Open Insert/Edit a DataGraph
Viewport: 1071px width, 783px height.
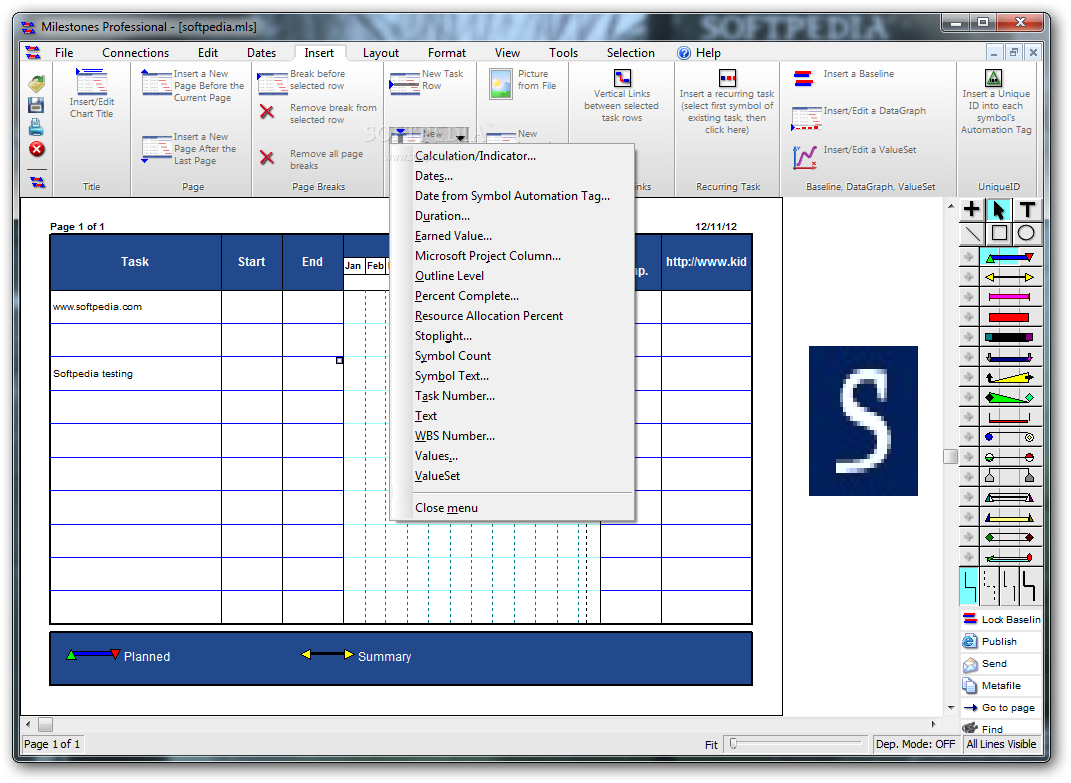pyautogui.click(x=859, y=117)
